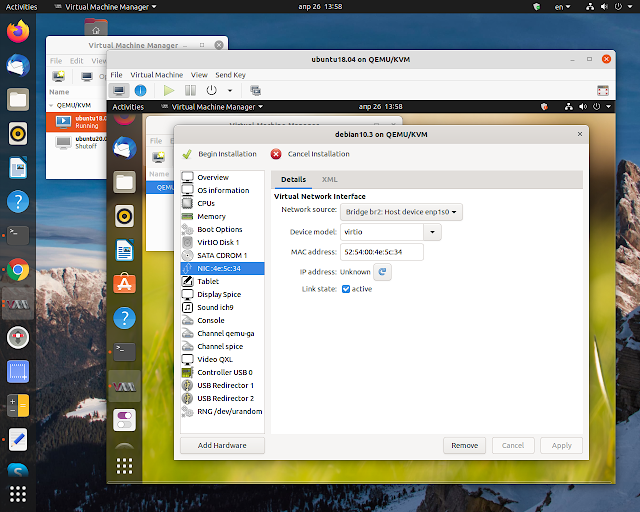Viewport: 640px width, 512px height.
Task: Open the Send Key menu
Action: point(231,75)
